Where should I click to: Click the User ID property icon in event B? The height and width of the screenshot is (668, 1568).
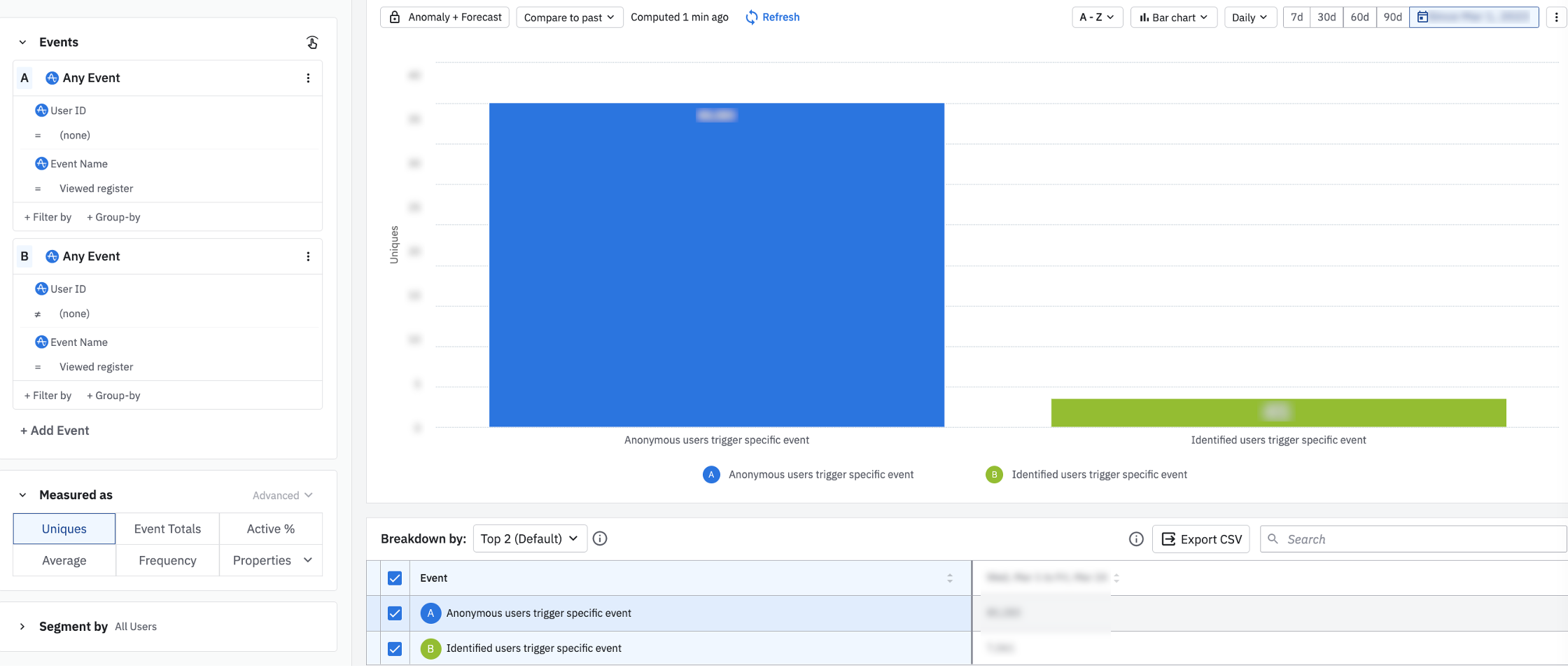click(41, 288)
